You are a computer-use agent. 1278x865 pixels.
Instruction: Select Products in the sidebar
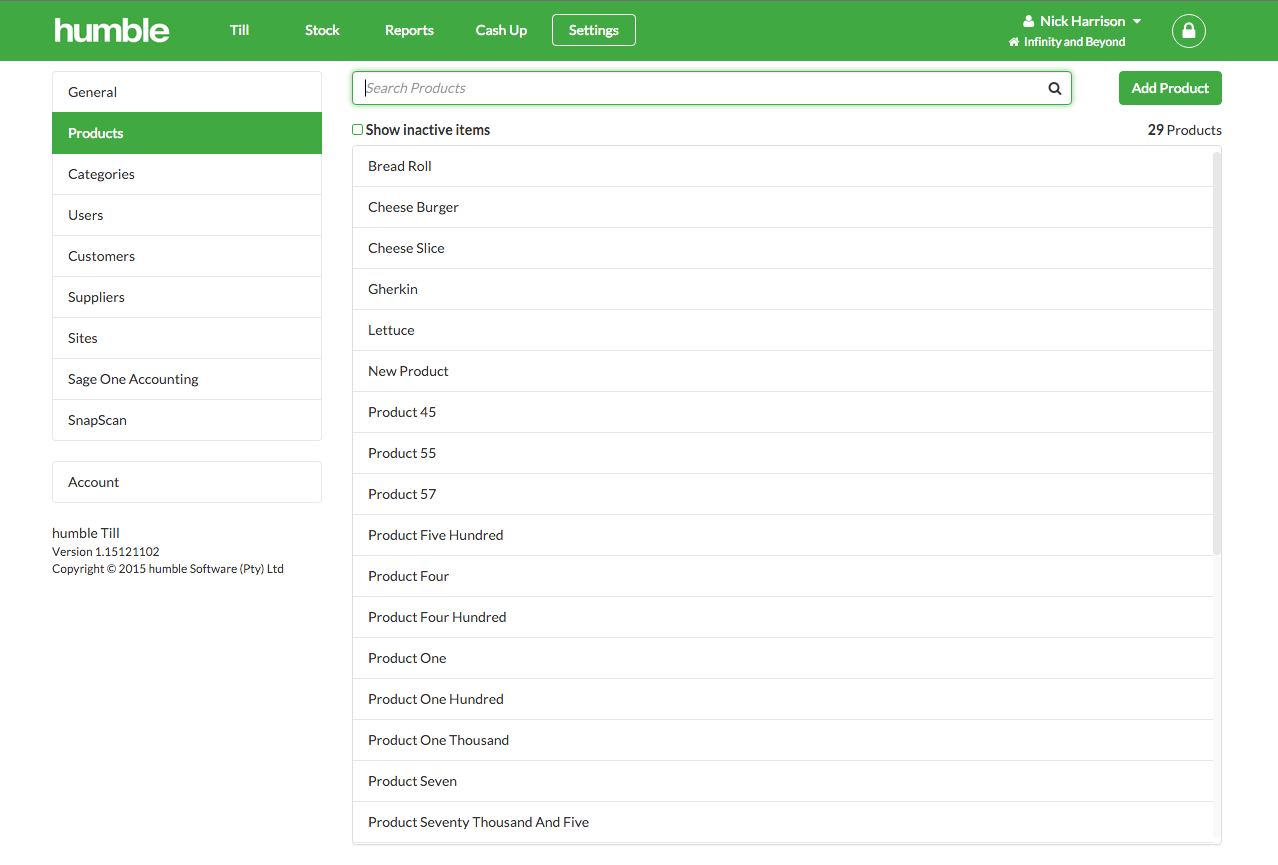(x=187, y=133)
